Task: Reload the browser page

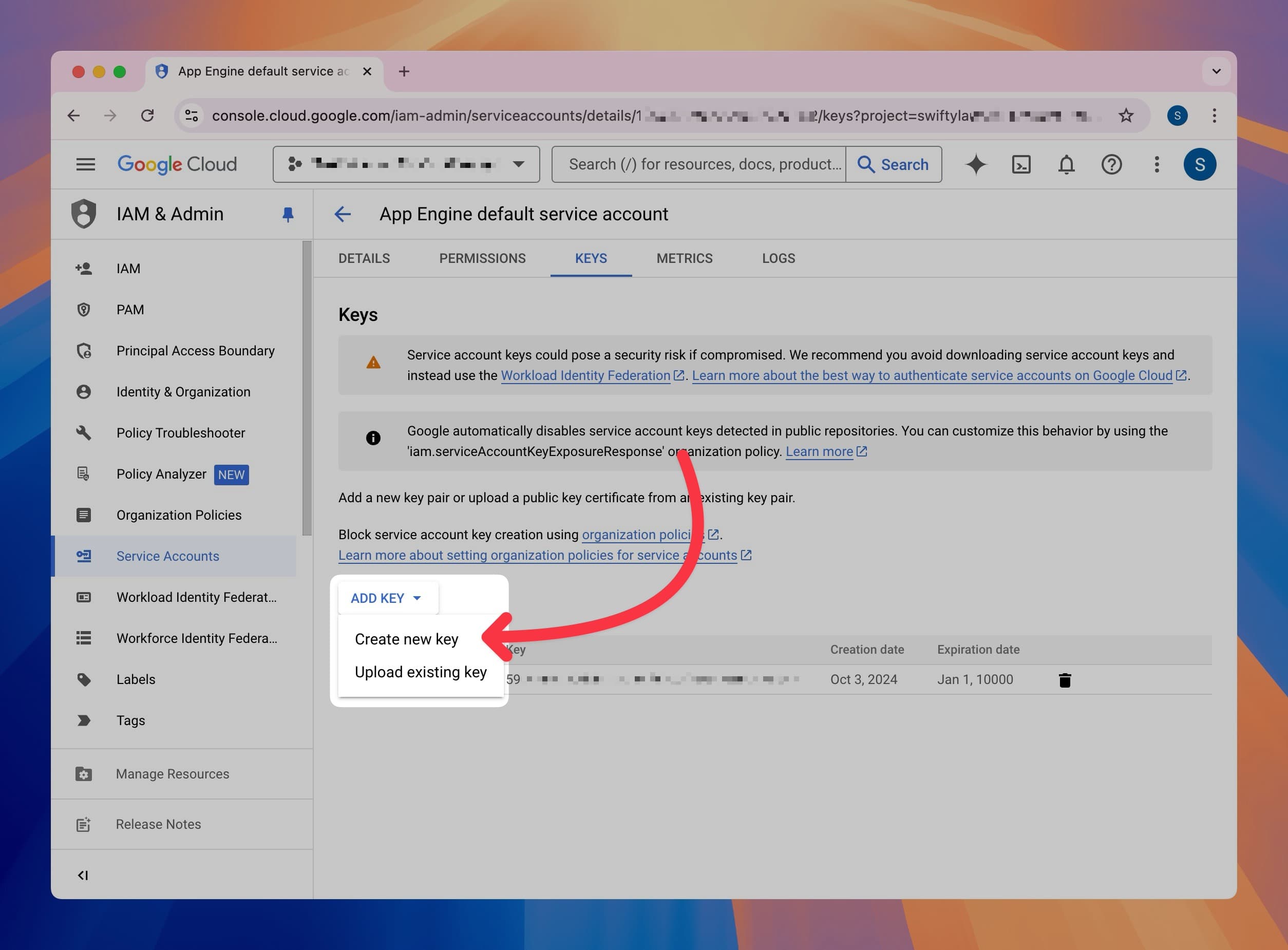Action: [x=147, y=116]
